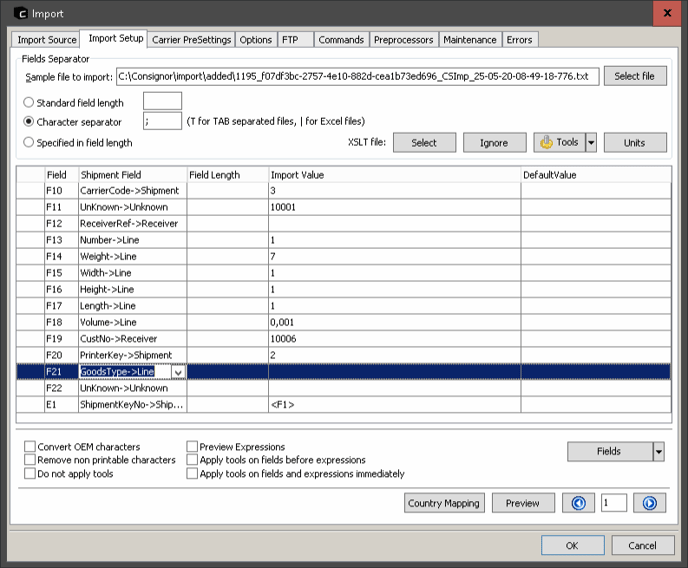Click the PrinterKey->Shipment cell
The image size is (688, 568).
[133, 355]
